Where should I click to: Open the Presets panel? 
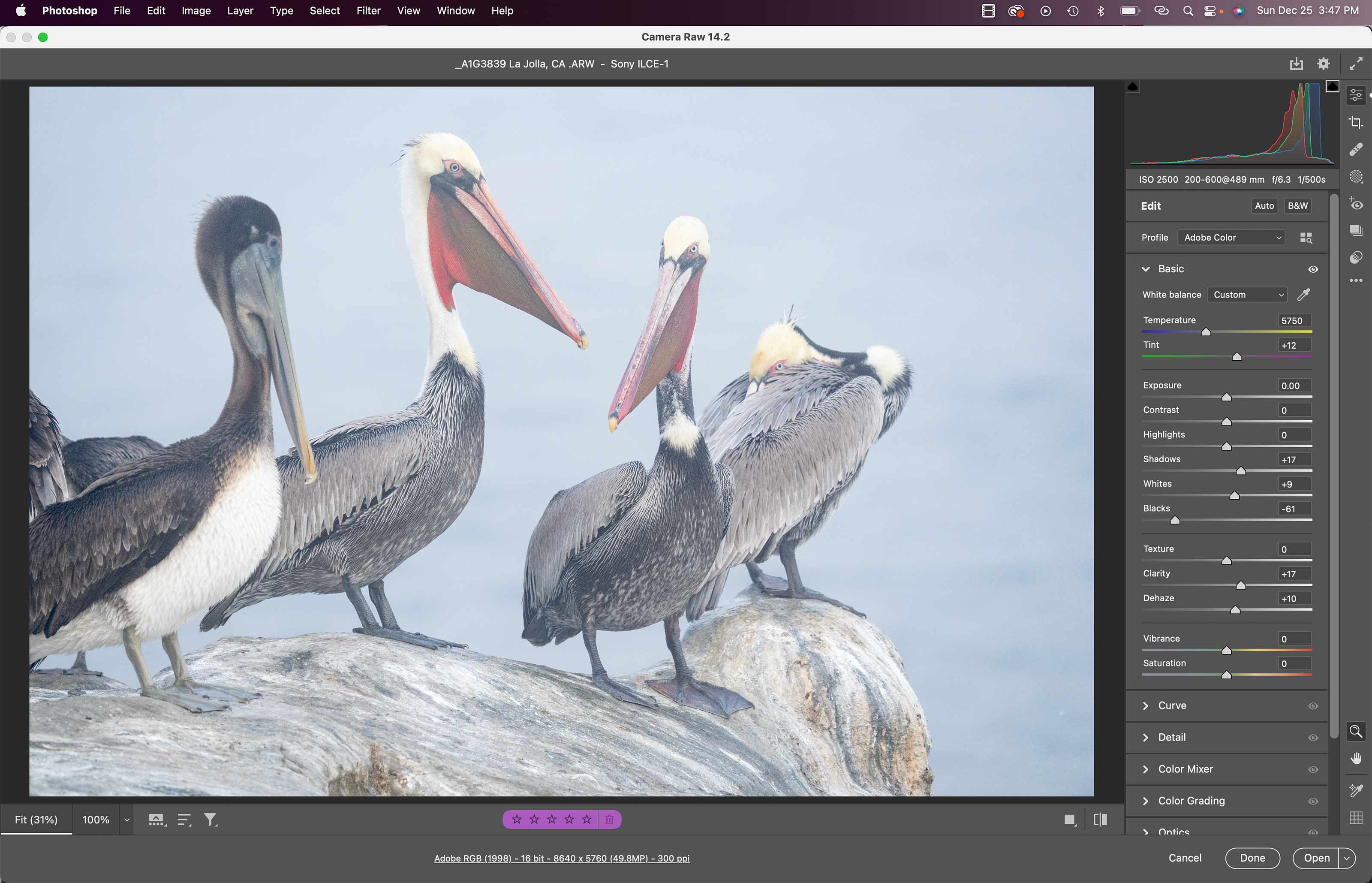tap(1355, 257)
